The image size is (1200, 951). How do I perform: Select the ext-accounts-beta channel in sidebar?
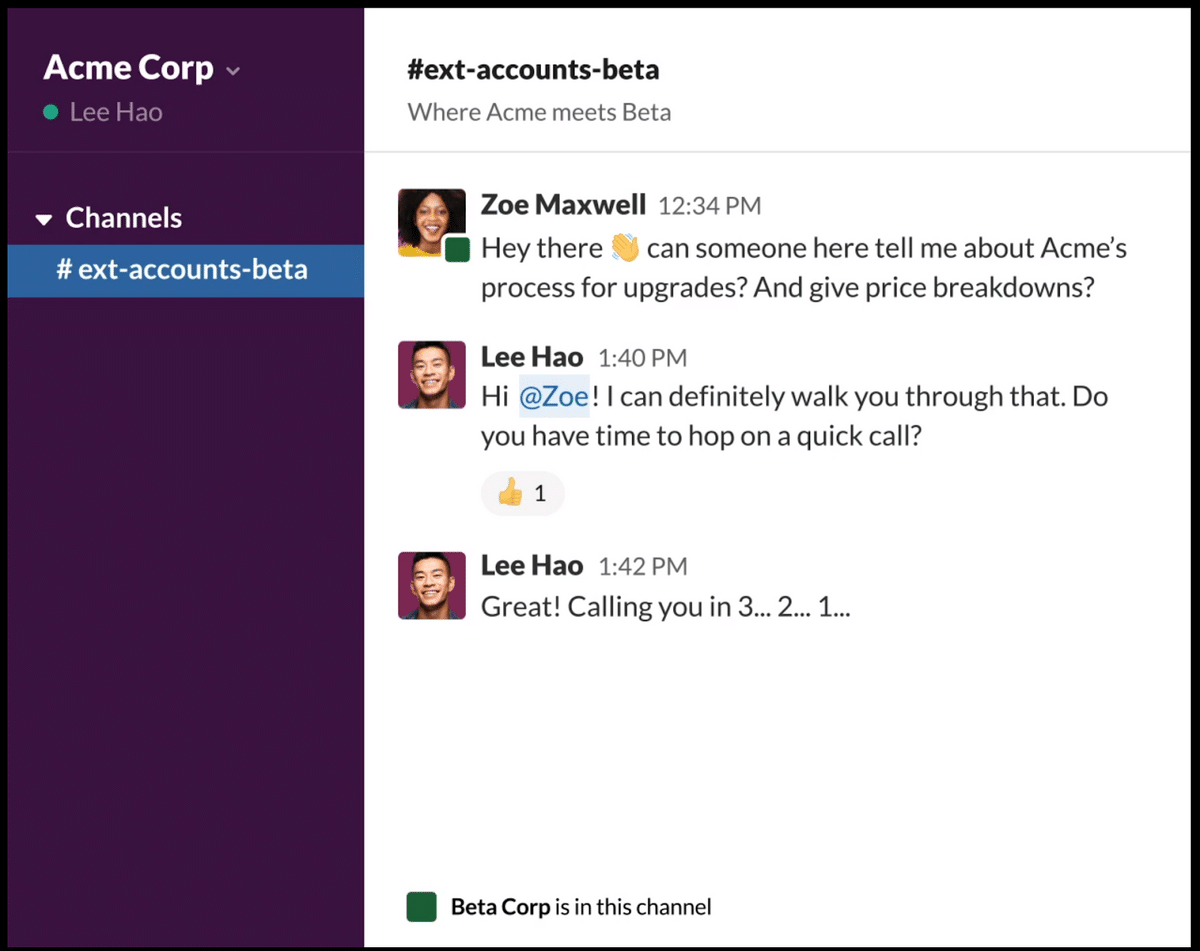pyautogui.click(x=182, y=270)
